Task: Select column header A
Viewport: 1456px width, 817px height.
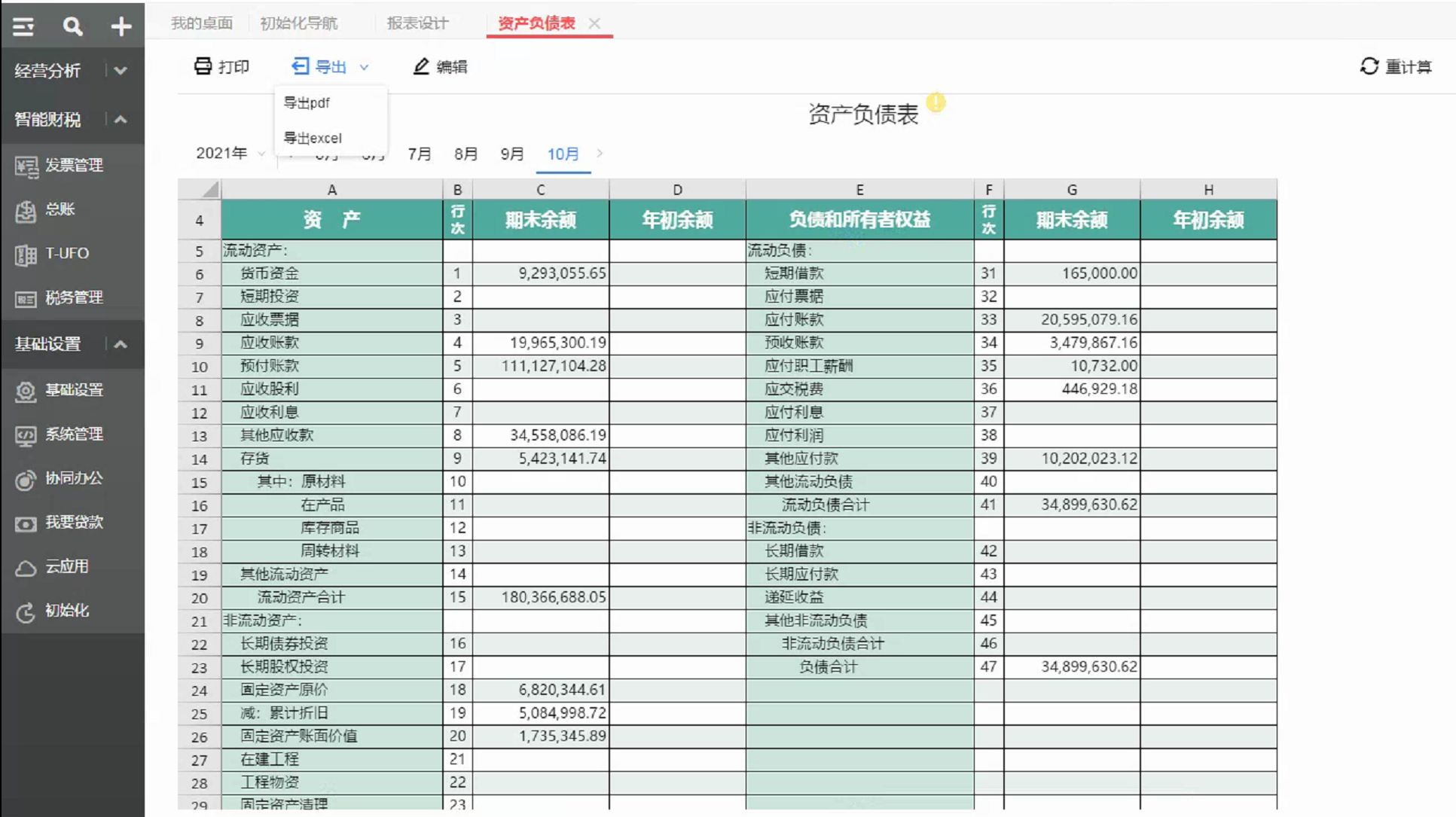Action: (331, 190)
